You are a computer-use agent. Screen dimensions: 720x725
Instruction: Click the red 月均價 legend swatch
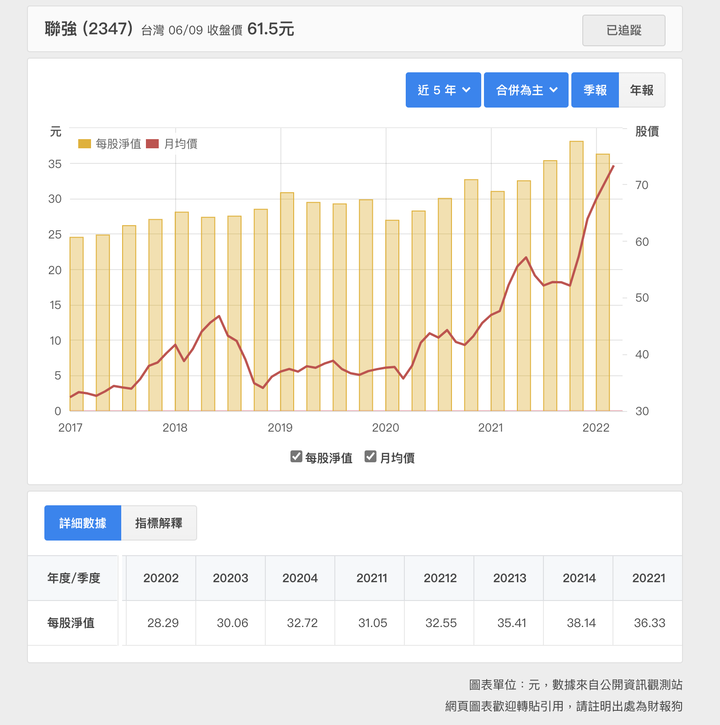pos(152,144)
